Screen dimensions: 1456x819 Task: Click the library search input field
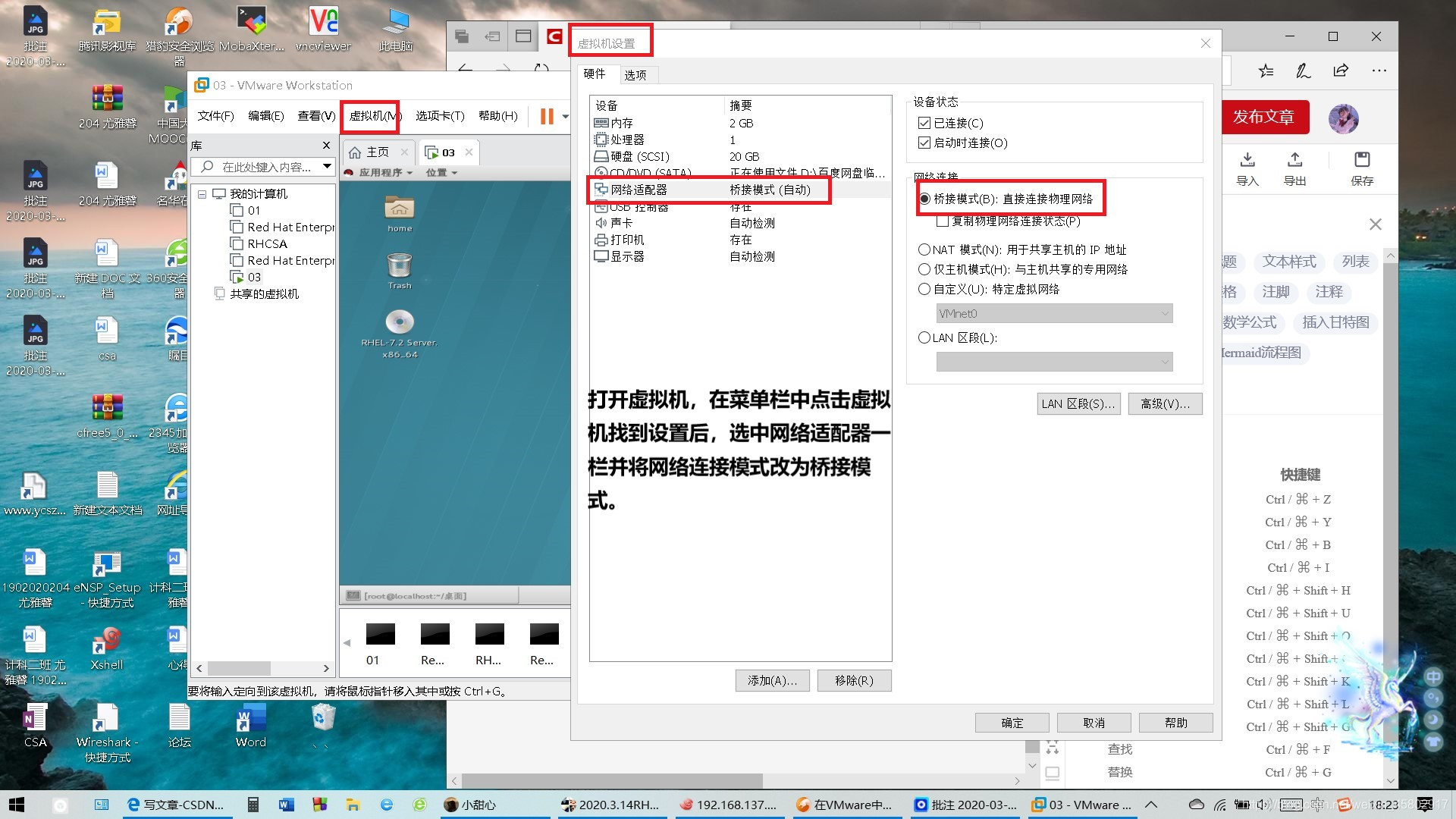pyautogui.click(x=262, y=167)
